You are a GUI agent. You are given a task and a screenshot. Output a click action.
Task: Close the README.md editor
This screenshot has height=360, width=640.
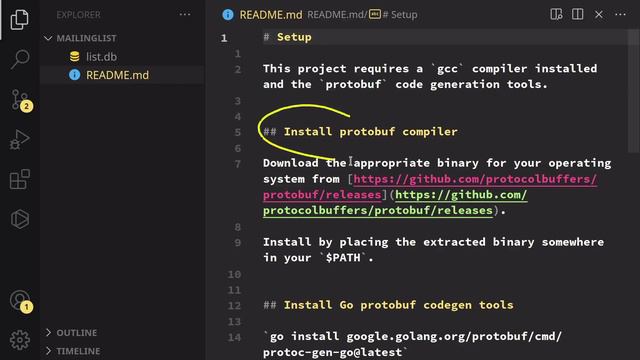point(599,15)
